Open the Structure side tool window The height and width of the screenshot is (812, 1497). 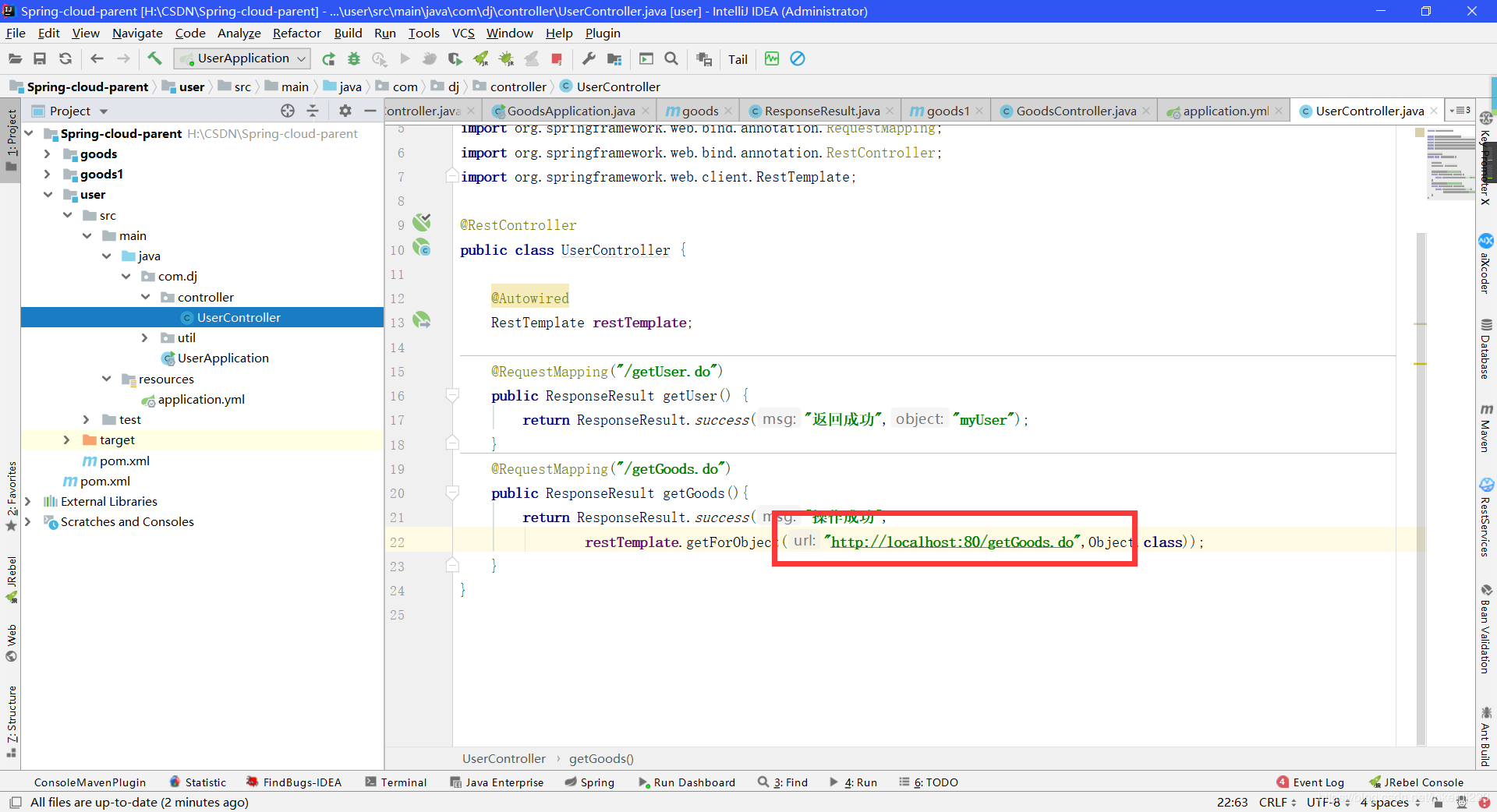11,721
